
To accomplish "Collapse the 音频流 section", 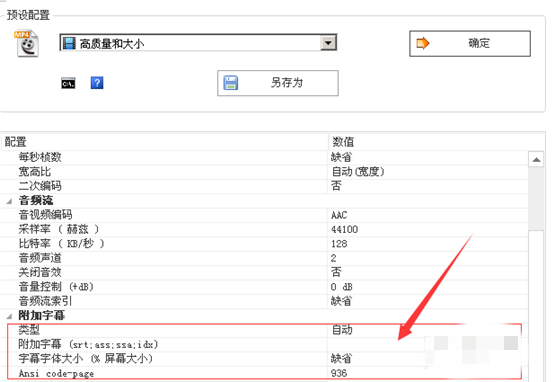I will (x=10, y=201).
